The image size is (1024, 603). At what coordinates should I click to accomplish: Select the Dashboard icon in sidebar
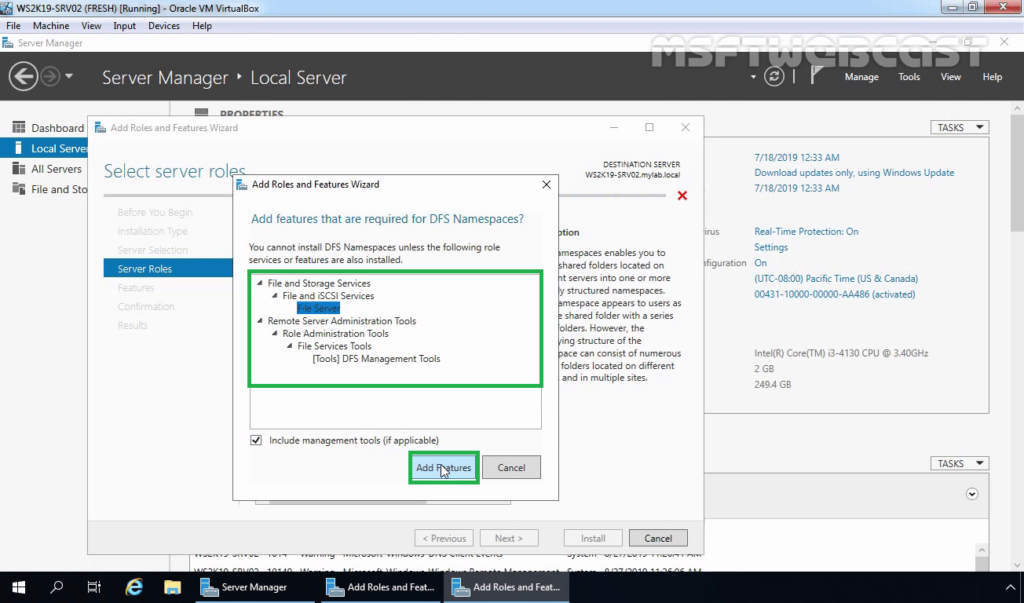tap(18, 127)
